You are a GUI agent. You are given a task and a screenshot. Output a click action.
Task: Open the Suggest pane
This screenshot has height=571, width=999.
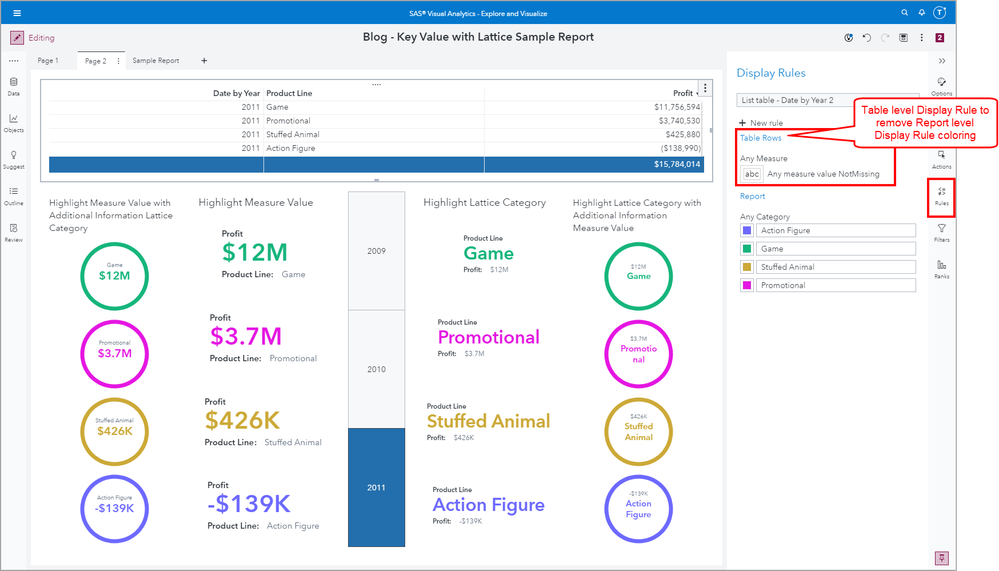[14, 159]
